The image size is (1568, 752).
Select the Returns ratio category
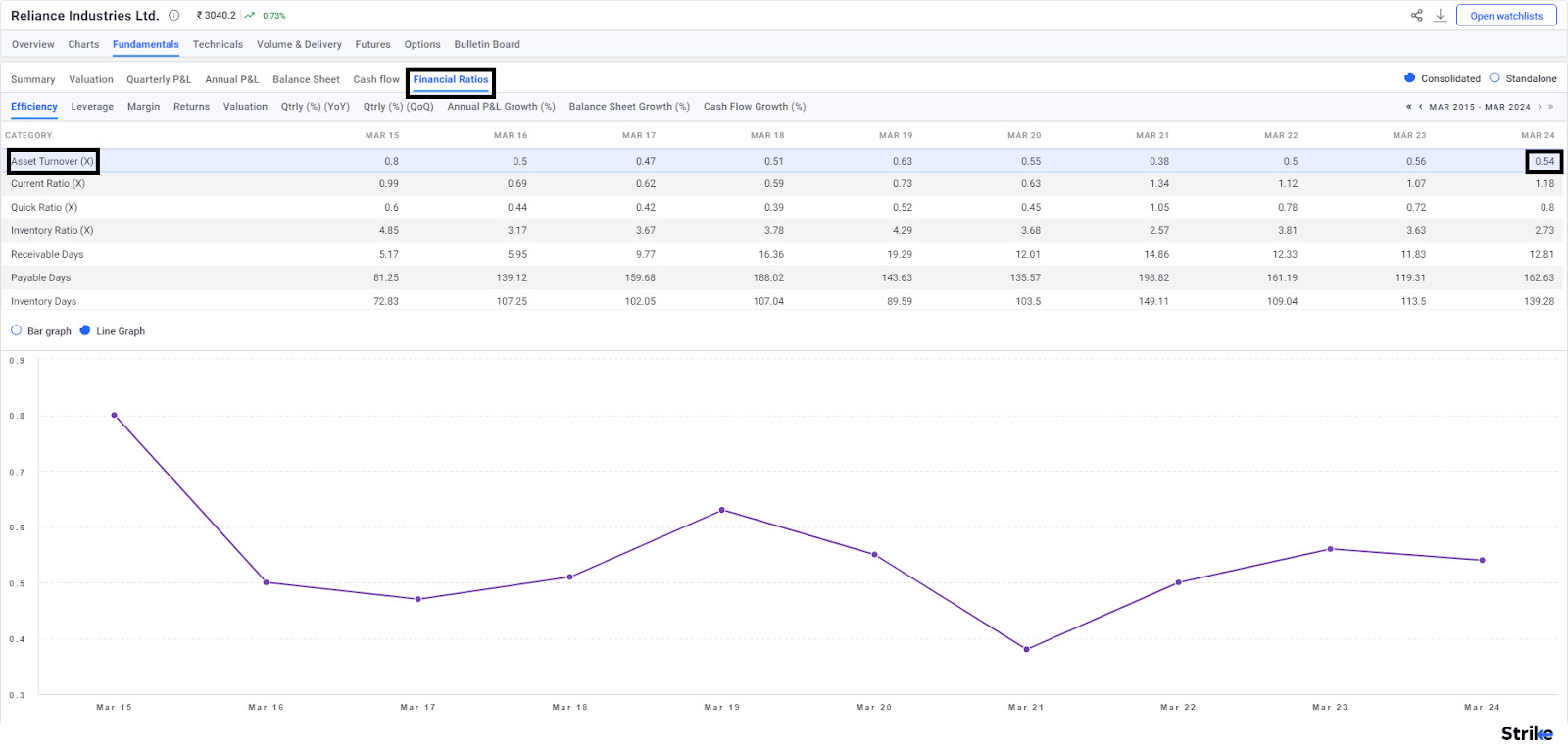191,107
